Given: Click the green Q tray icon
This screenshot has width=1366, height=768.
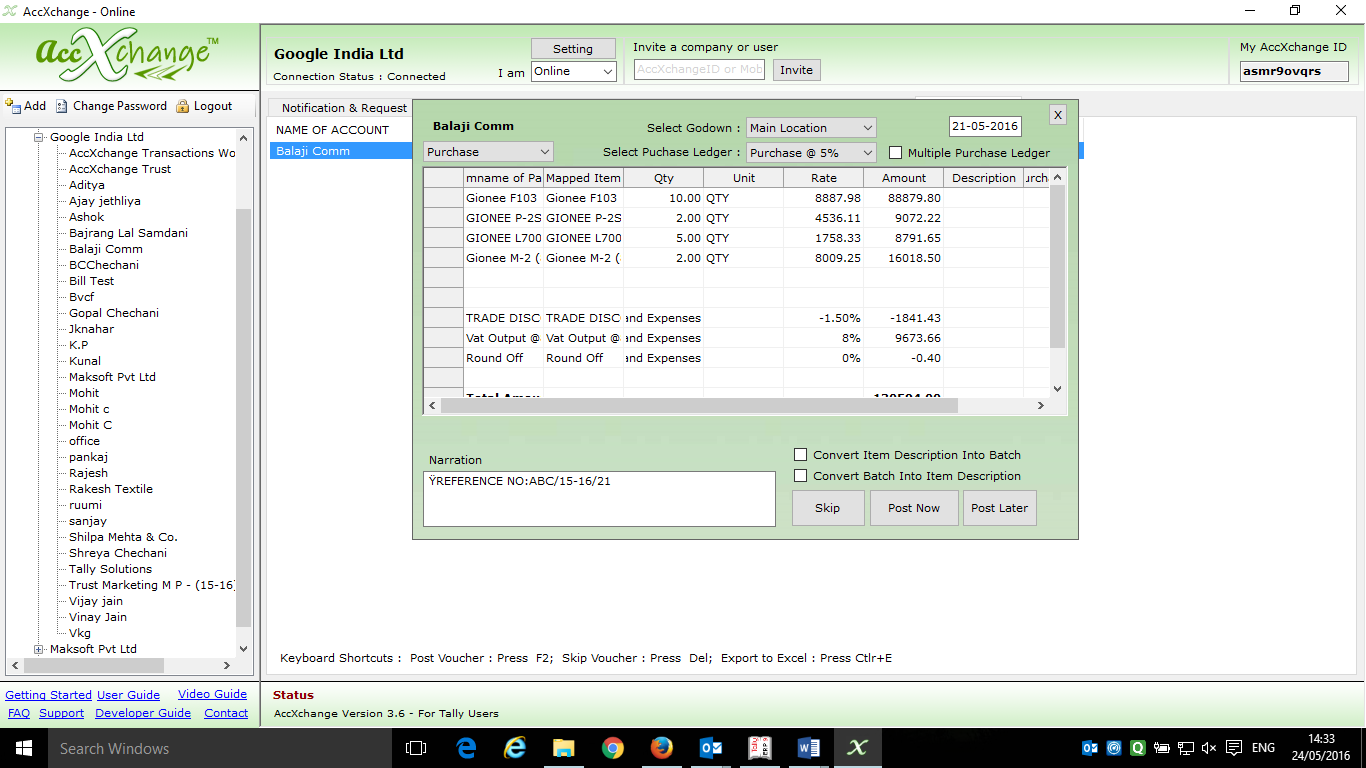Looking at the screenshot, I should 1138,748.
